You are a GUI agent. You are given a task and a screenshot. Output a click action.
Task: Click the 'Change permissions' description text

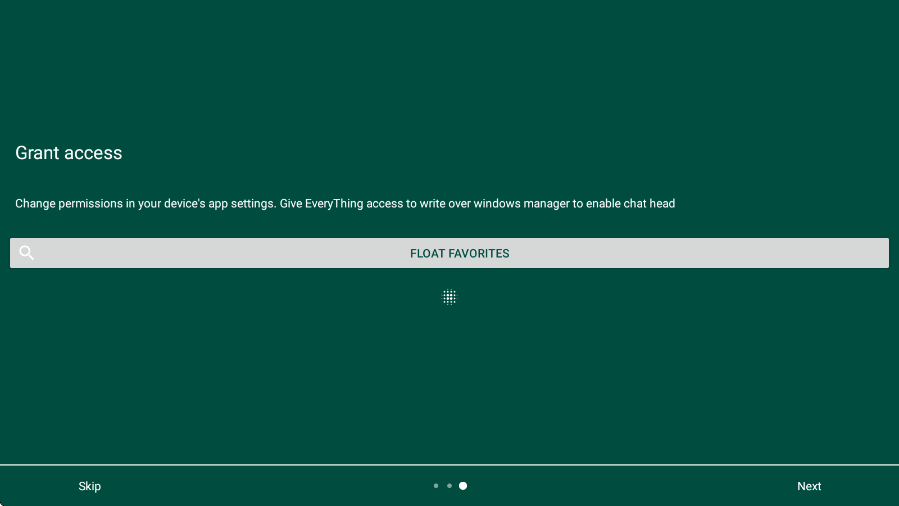coord(345,203)
